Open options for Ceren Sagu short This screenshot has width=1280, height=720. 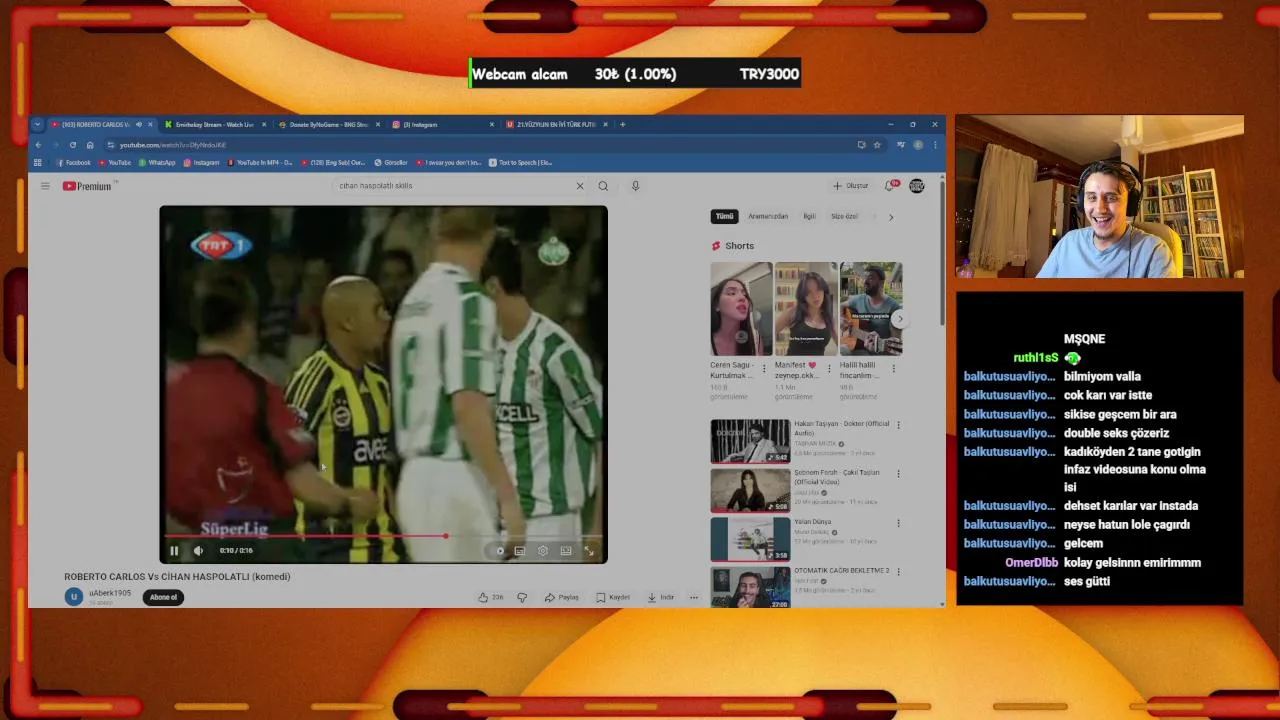[x=764, y=368]
